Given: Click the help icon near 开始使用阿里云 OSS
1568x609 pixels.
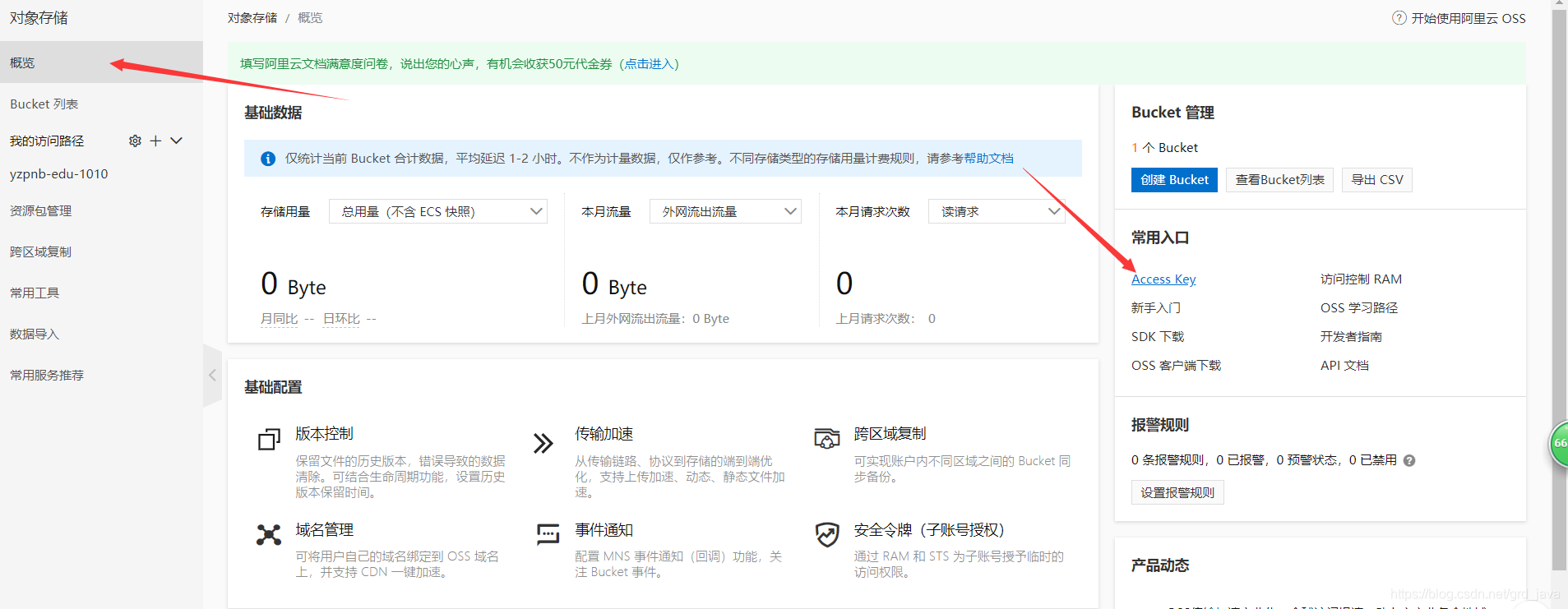Looking at the screenshot, I should tap(1399, 18).
